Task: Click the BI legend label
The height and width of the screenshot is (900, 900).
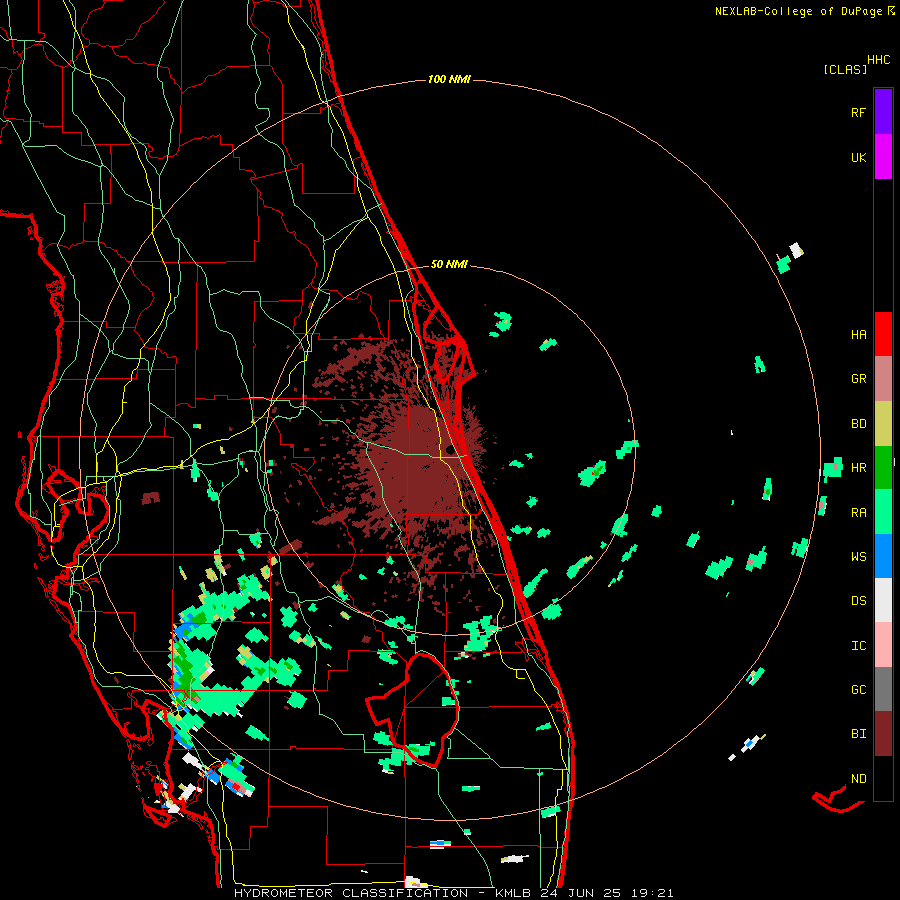Action: tap(858, 734)
